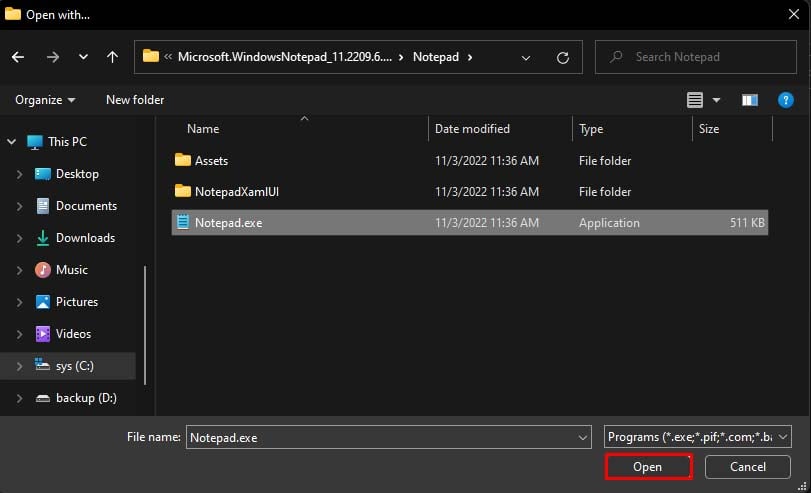Select the sys (C:) drive

[x=74, y=366]
